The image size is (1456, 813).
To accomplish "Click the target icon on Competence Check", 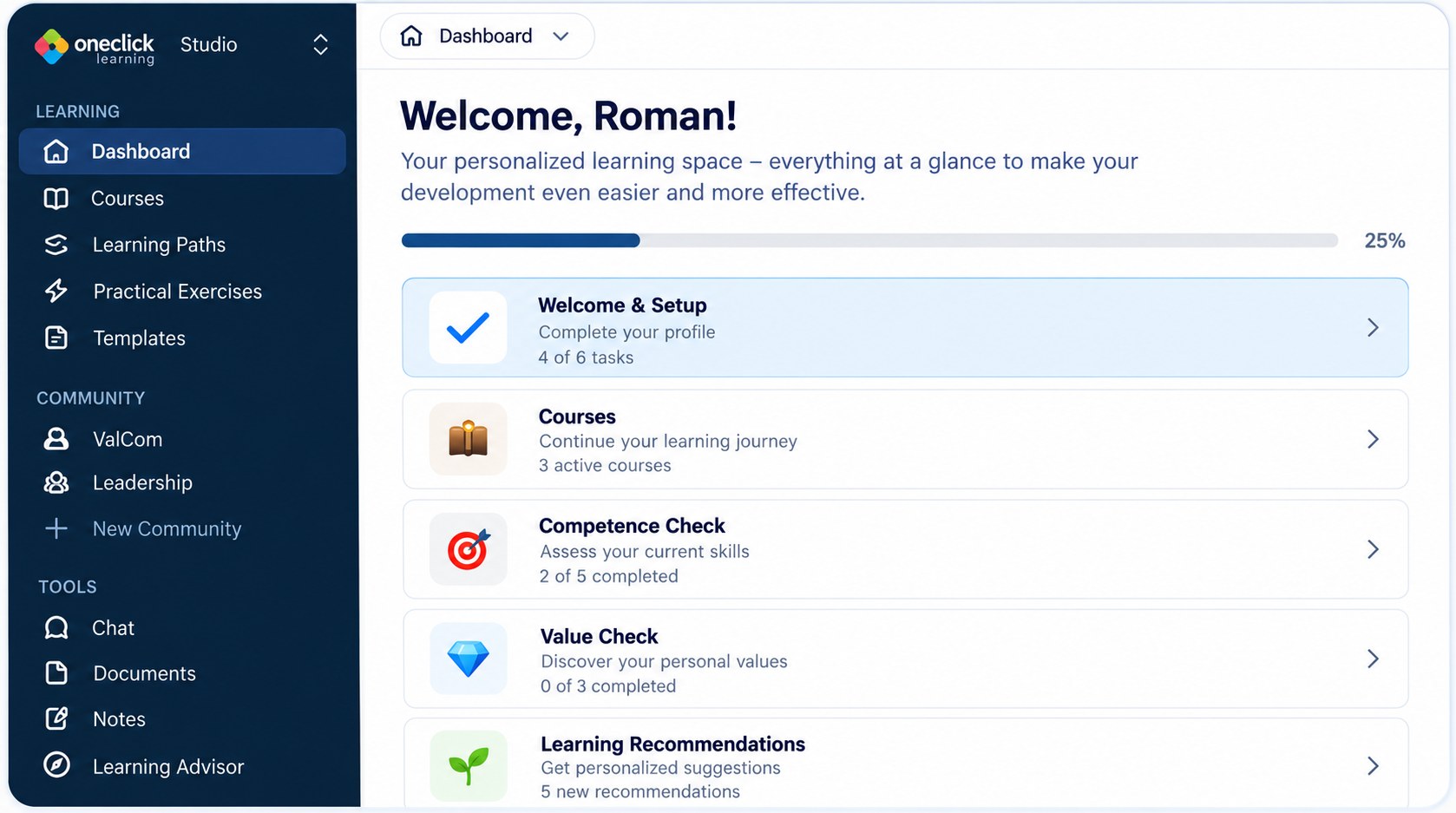I will pos(468,549).
